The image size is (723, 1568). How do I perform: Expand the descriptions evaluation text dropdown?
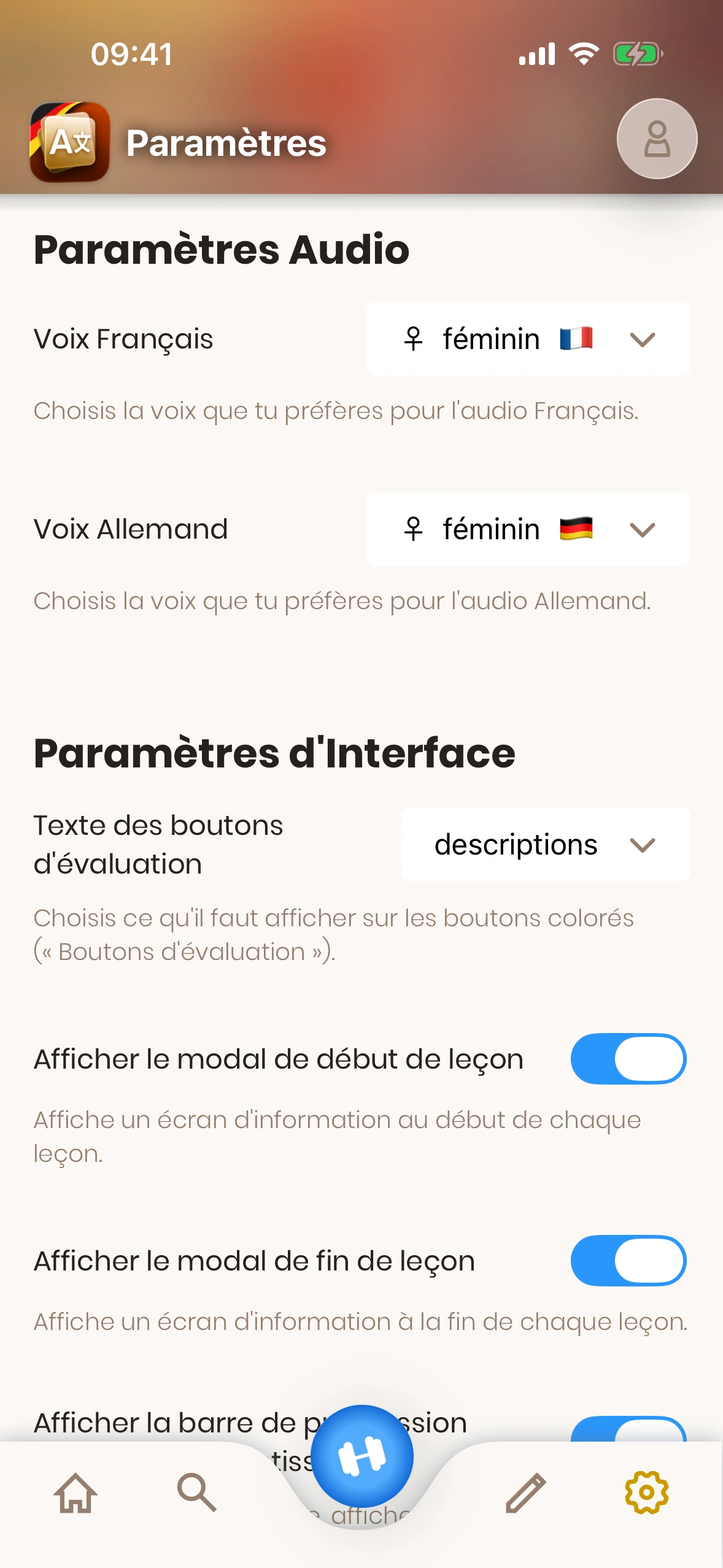point(545,845)
